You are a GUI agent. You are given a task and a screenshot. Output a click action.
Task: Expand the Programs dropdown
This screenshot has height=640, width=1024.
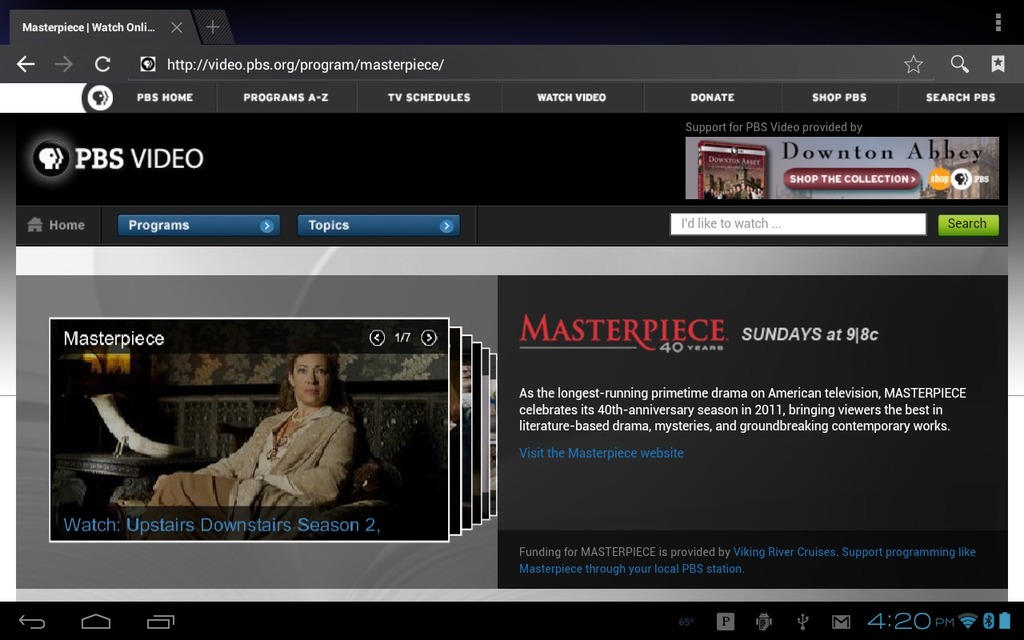coord(199,225)
